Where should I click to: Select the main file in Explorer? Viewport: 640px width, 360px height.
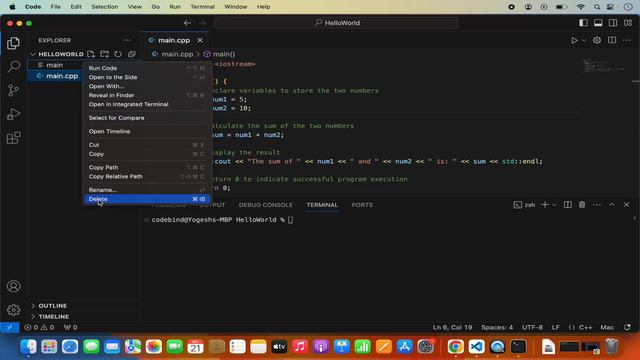tap(54, 65)
